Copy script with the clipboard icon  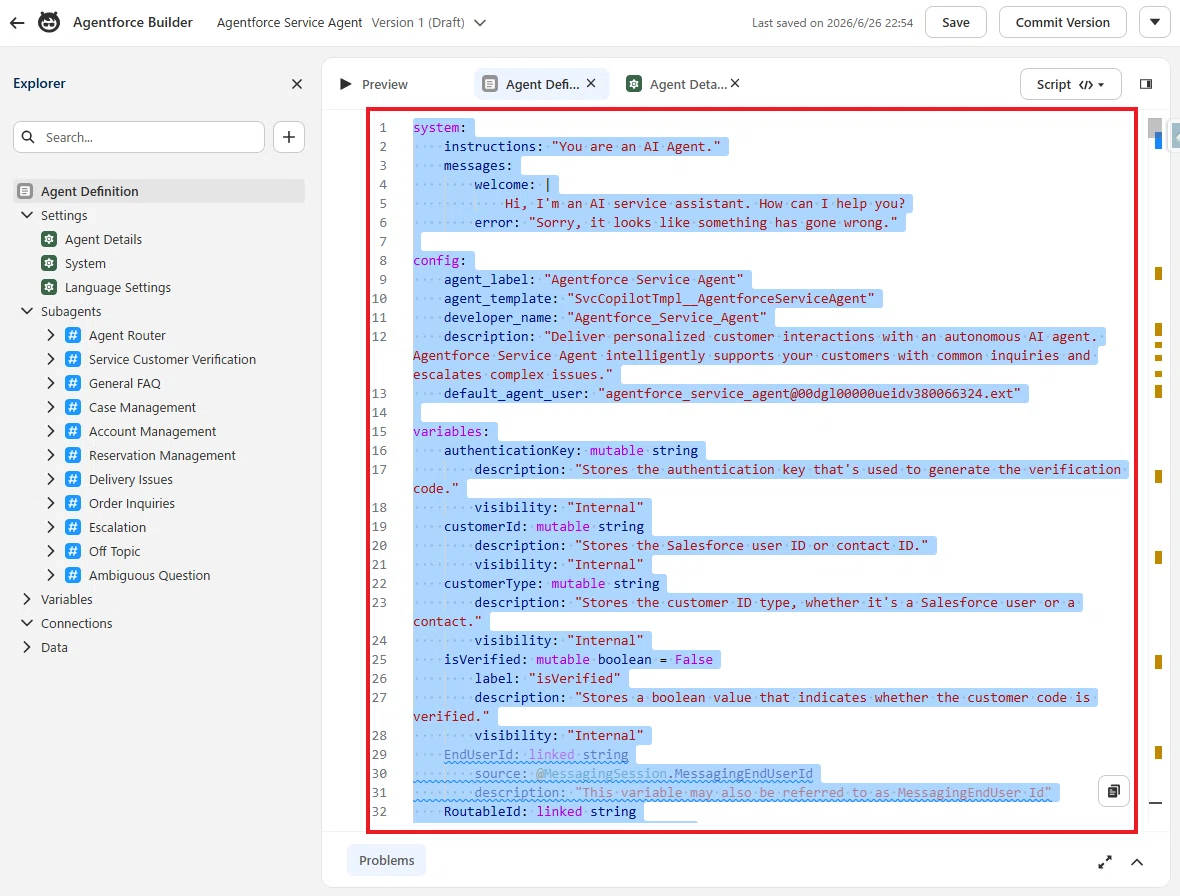pos(1114,791)
